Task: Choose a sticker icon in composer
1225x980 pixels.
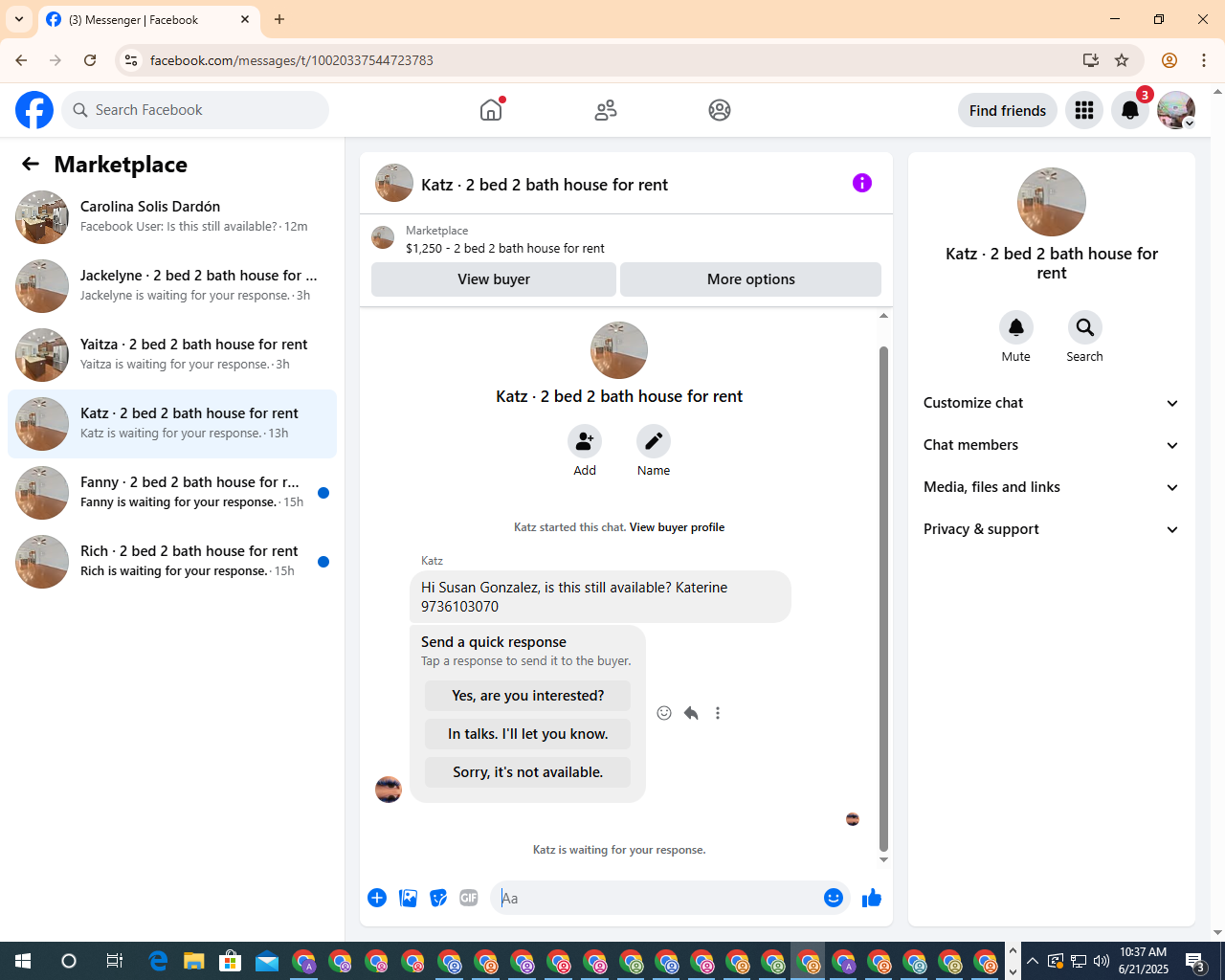Action: point(438,898)
